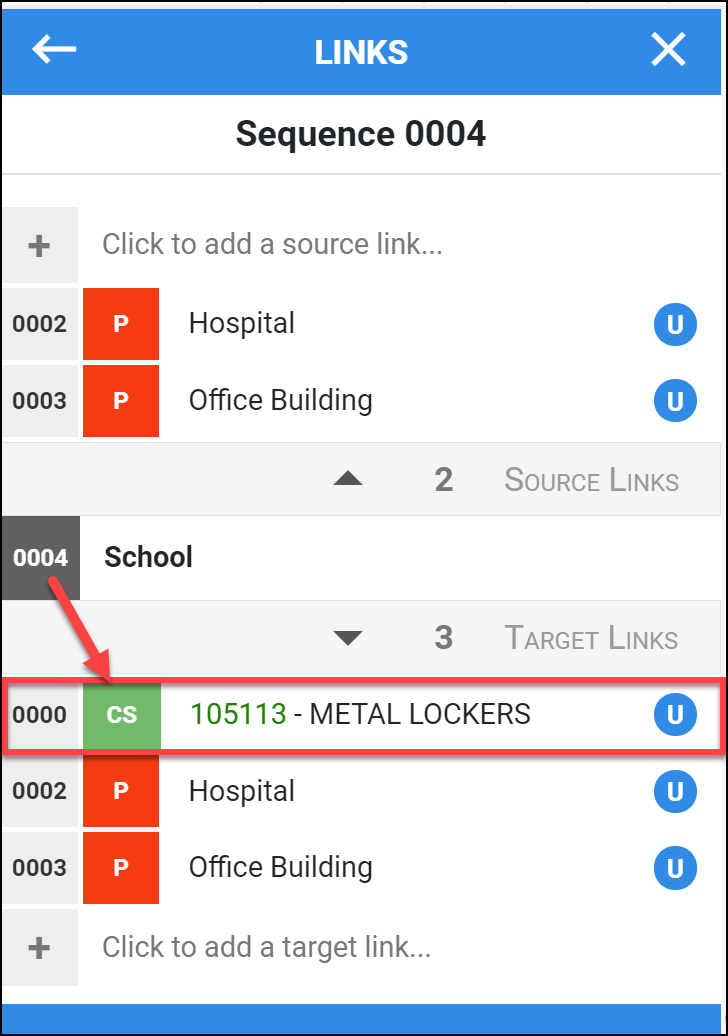Screen dimensions: 728x1036
Task: Click sequence number 0000 in target links
Action: coord(40,714)
